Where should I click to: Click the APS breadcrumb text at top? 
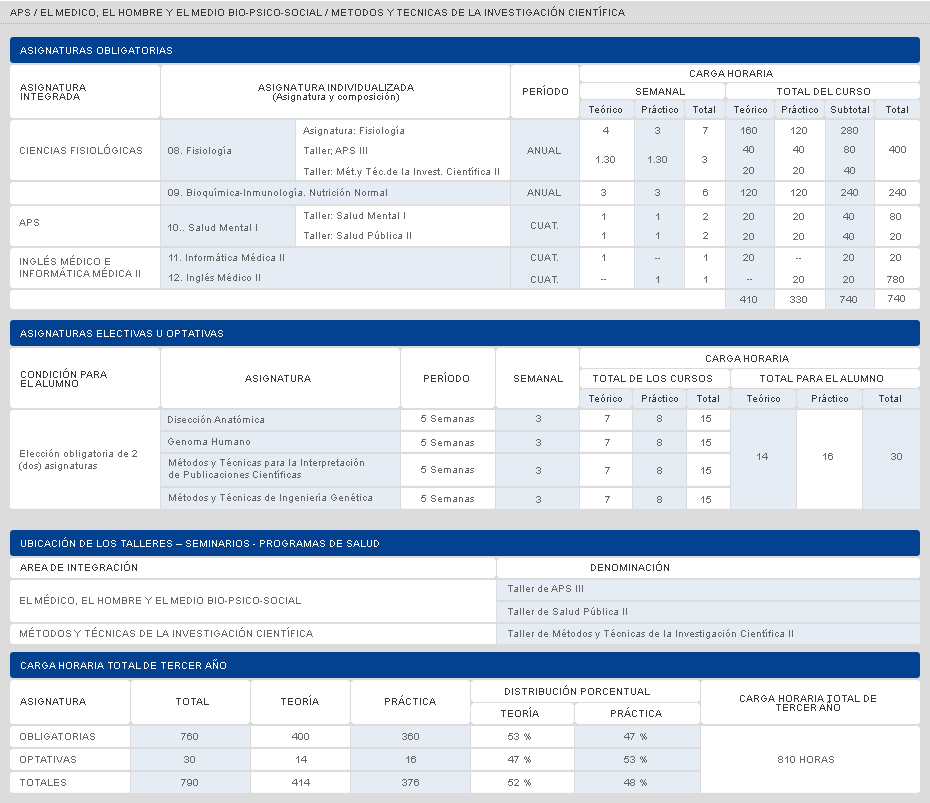[x=20, y=12]
